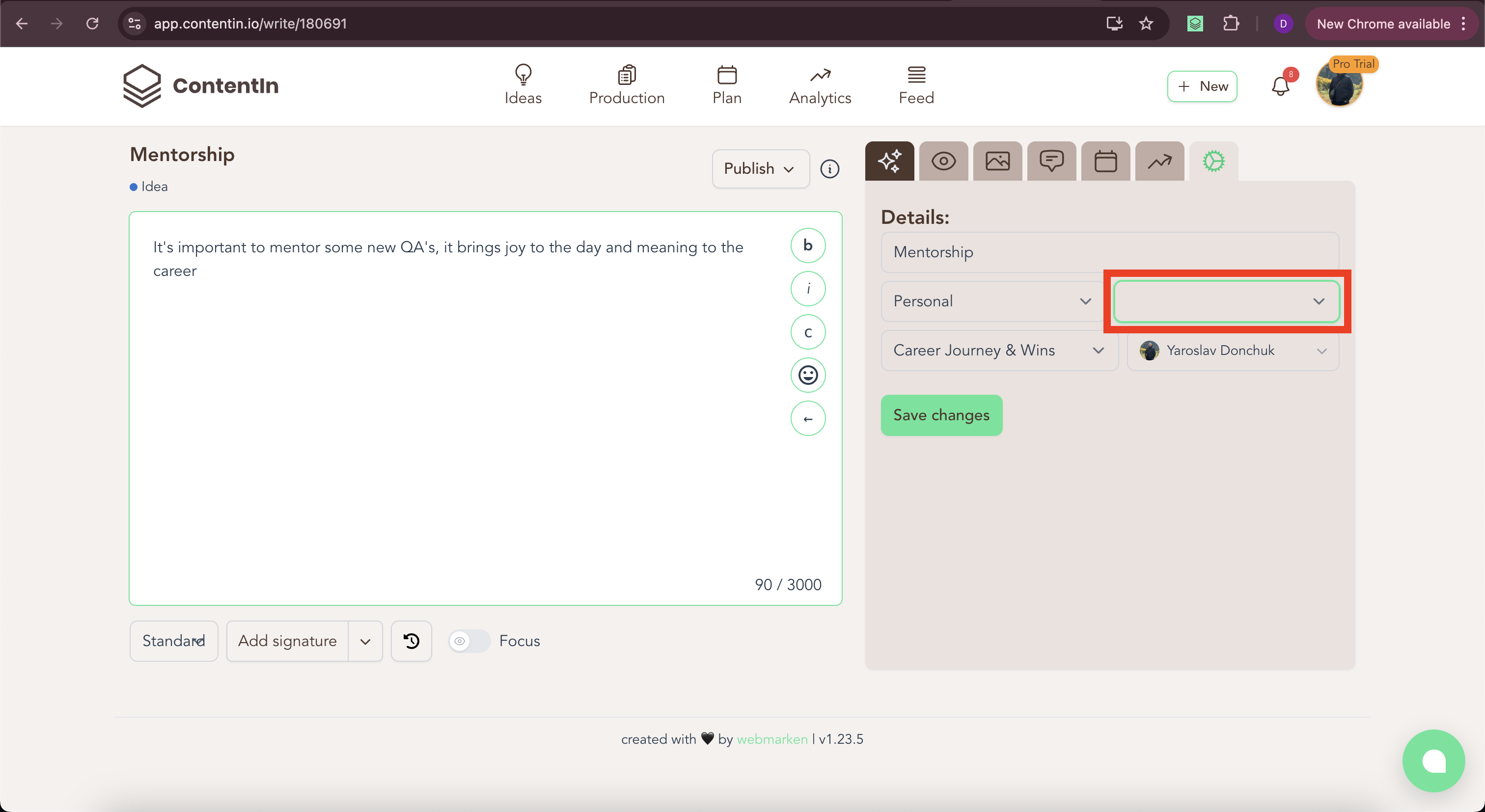Go to Feed section
This screenshot has height=812, width=1485.
[x=916, y=85]
